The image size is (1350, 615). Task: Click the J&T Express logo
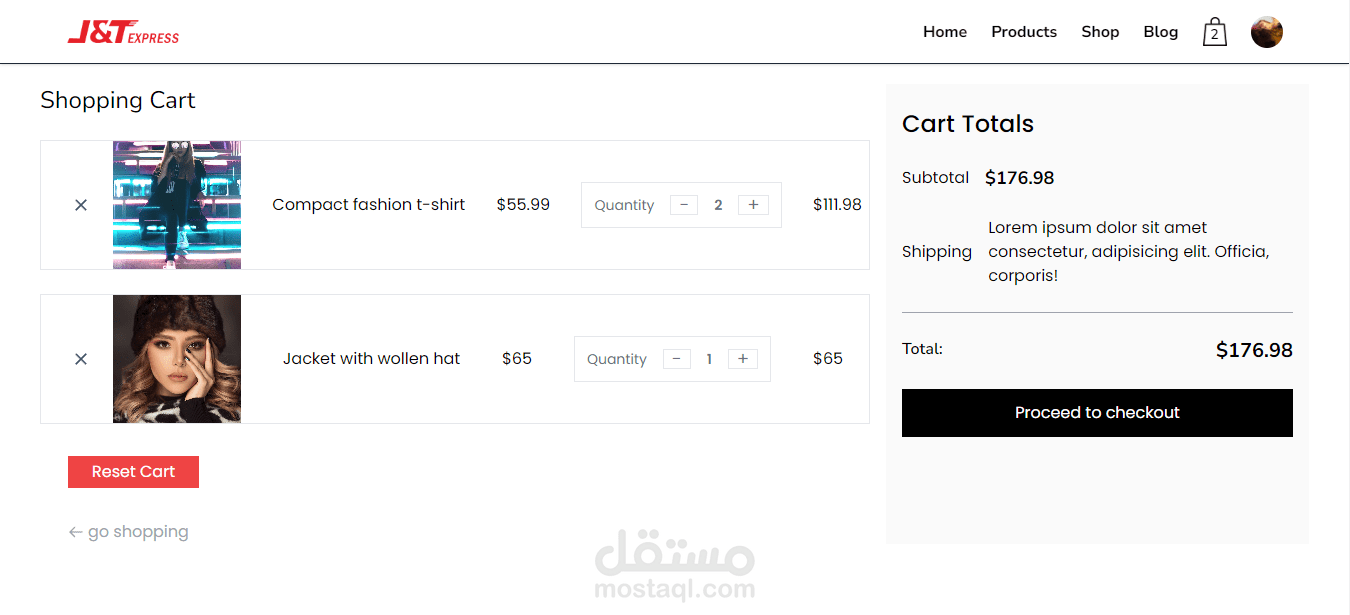(x=123, y=32)
